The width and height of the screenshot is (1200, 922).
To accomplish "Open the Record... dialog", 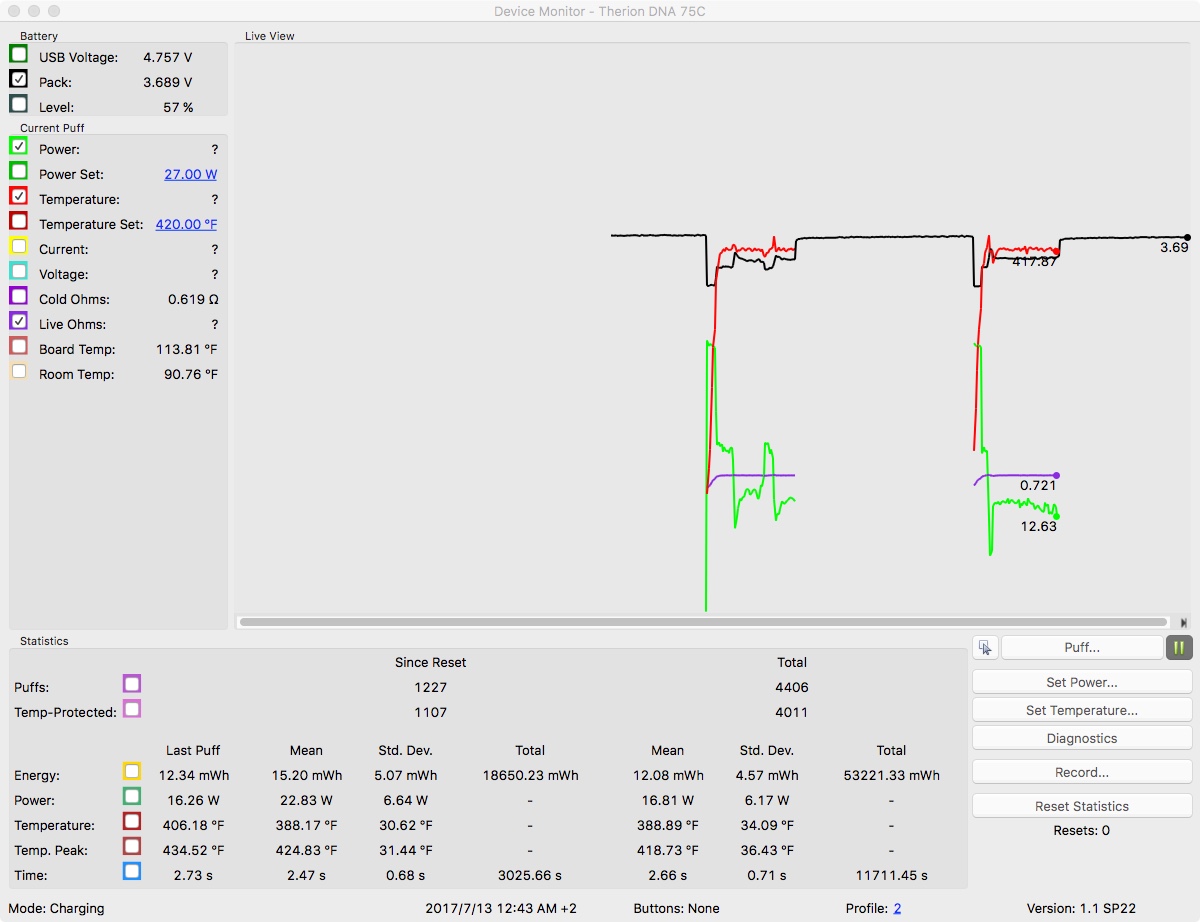I will pos(1082,772).
